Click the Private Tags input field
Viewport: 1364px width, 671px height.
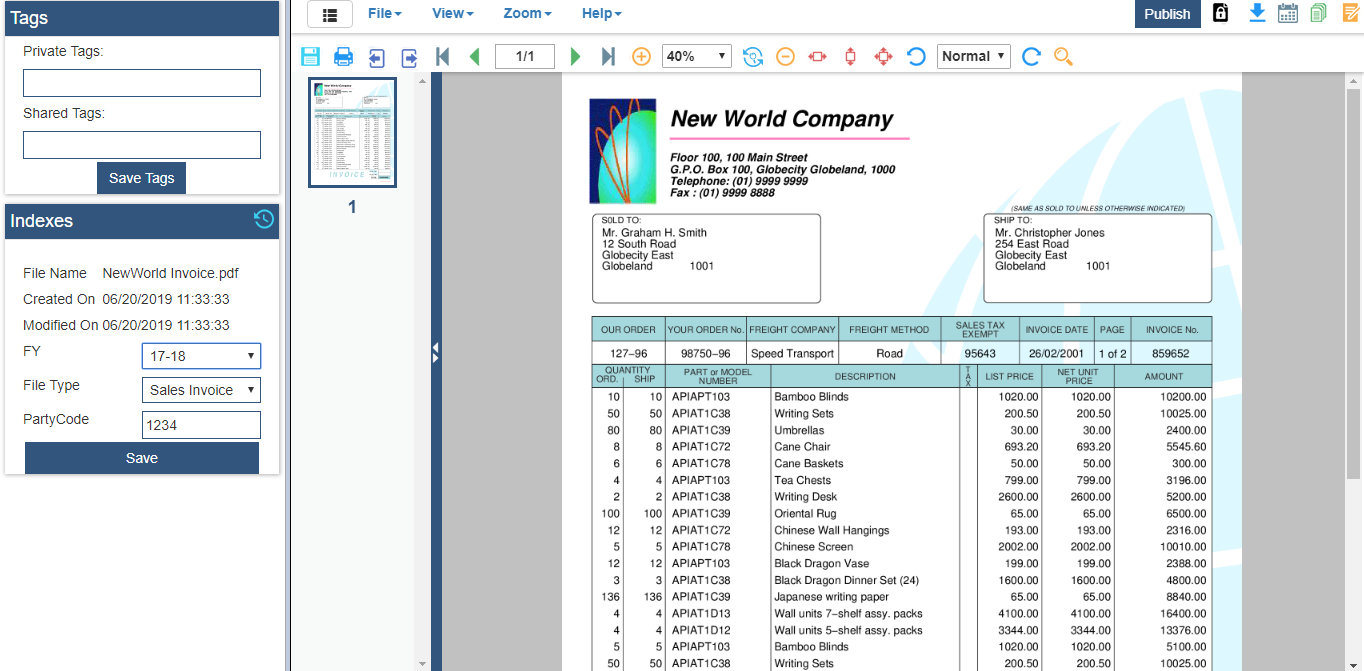tap(142, 83)
